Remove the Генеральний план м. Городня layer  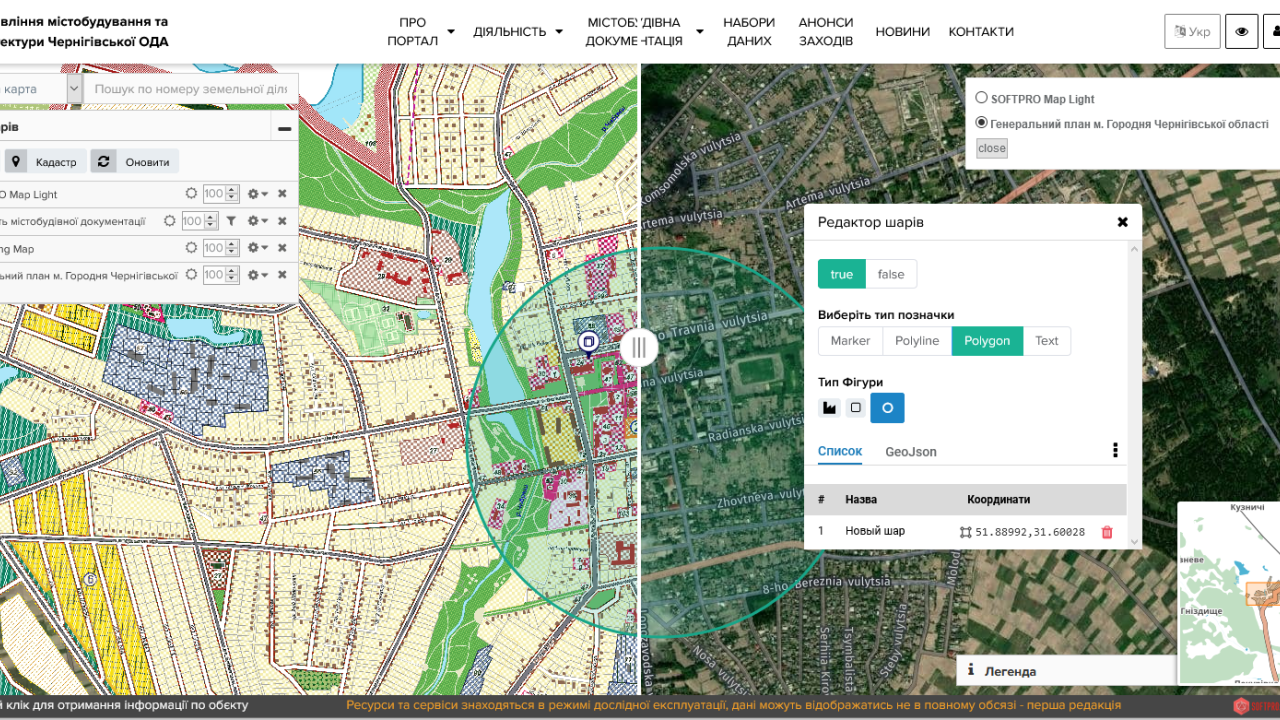(x=282, y=275)
